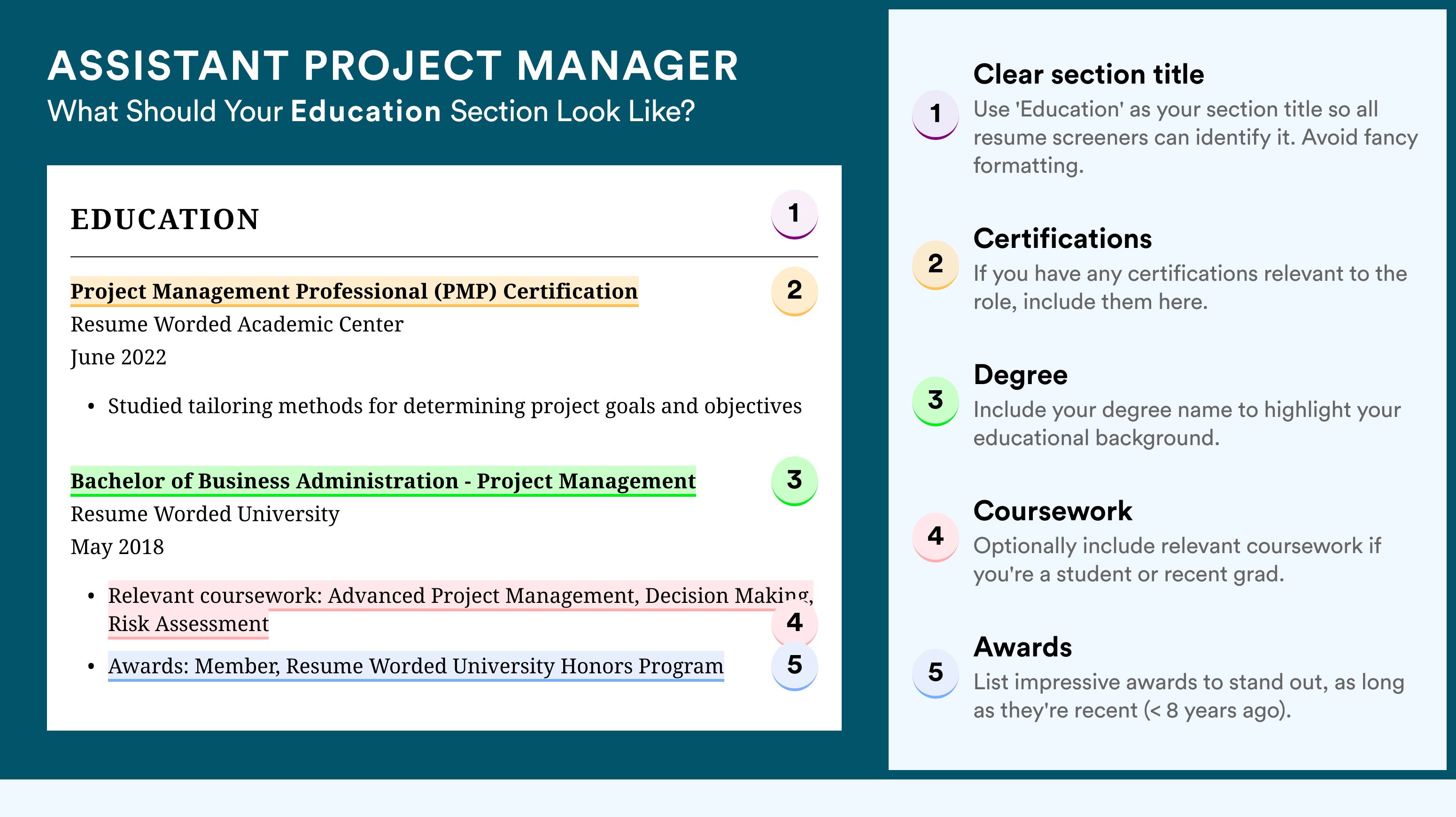Image resolution: width=1456 pixels, height=817 pixels.
Task: Click the Certifications heading on right panel
Action: tap(1062, 239)
